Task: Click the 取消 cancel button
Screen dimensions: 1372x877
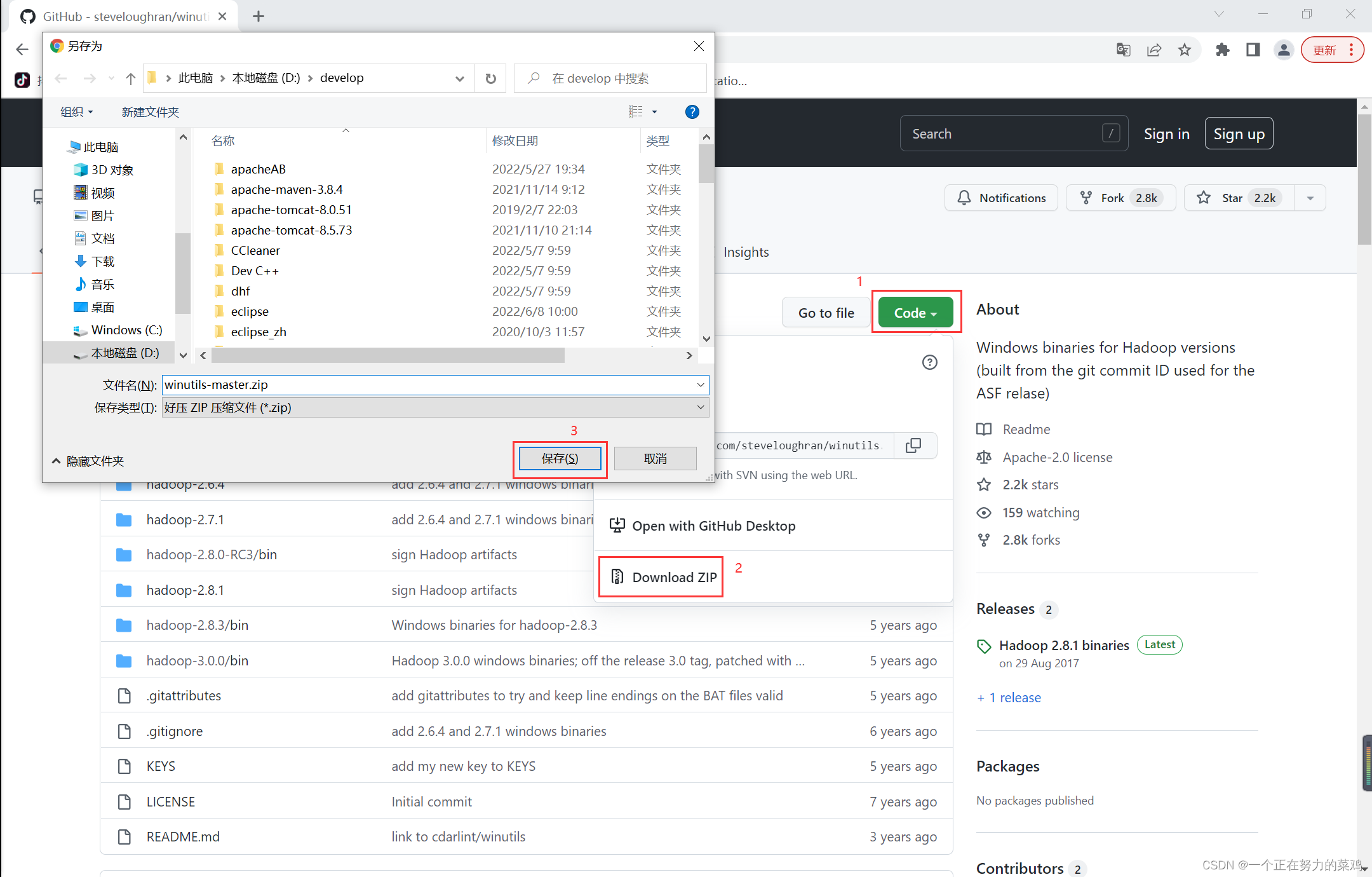Action: coord(656,459)
